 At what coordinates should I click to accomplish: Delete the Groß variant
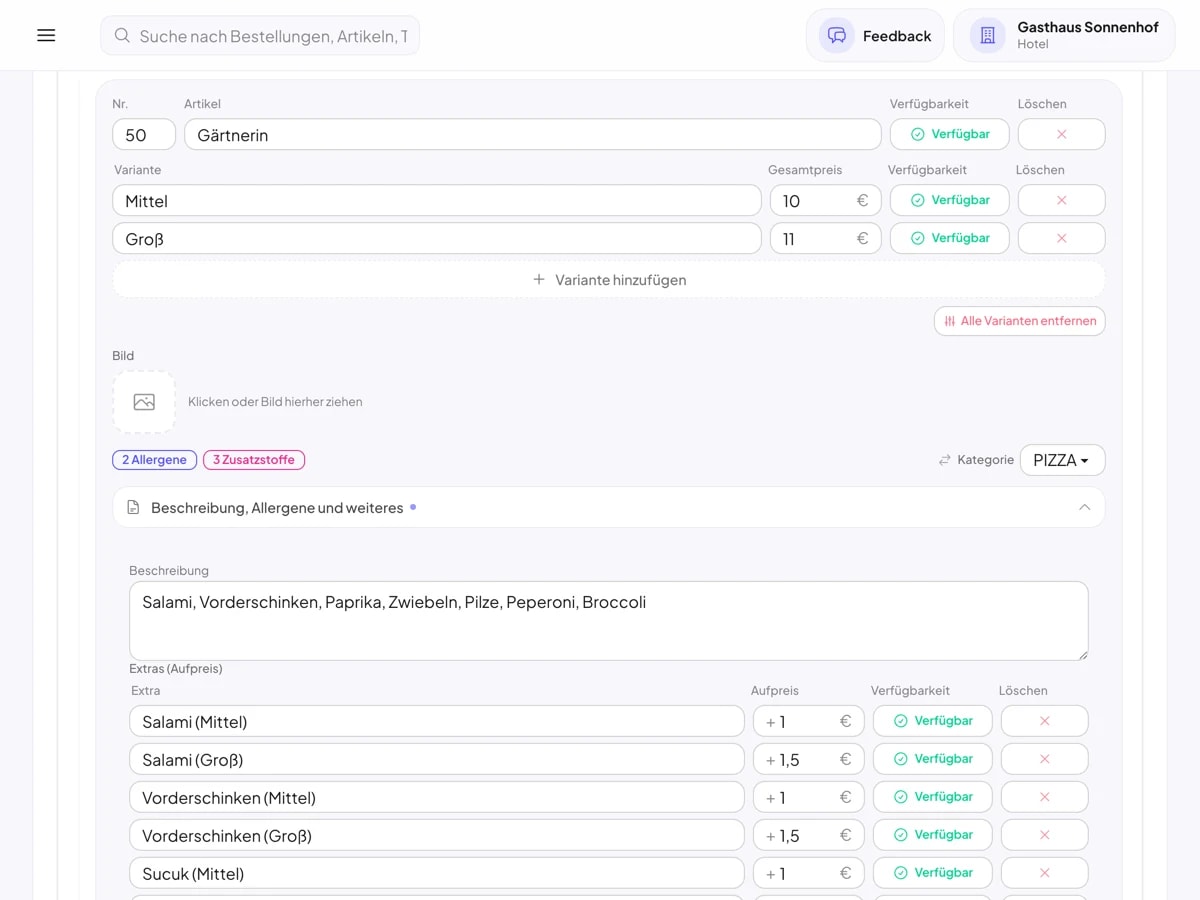pos(1061,238)
